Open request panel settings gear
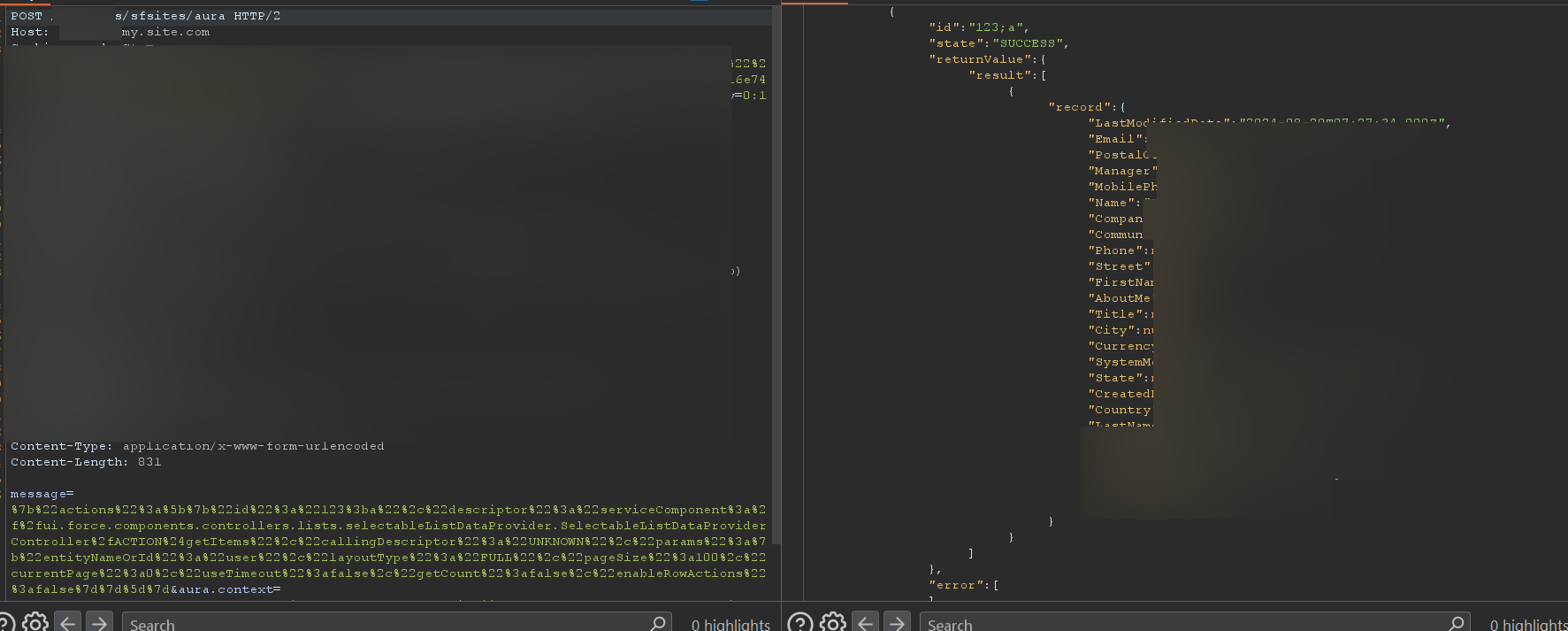This screenshot has height=631, width=1568. [x=35, y=623]
